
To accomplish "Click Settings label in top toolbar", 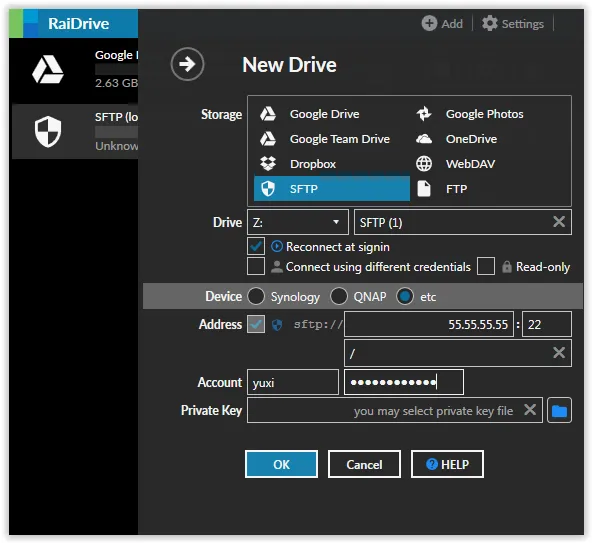I will pos(523,24).
